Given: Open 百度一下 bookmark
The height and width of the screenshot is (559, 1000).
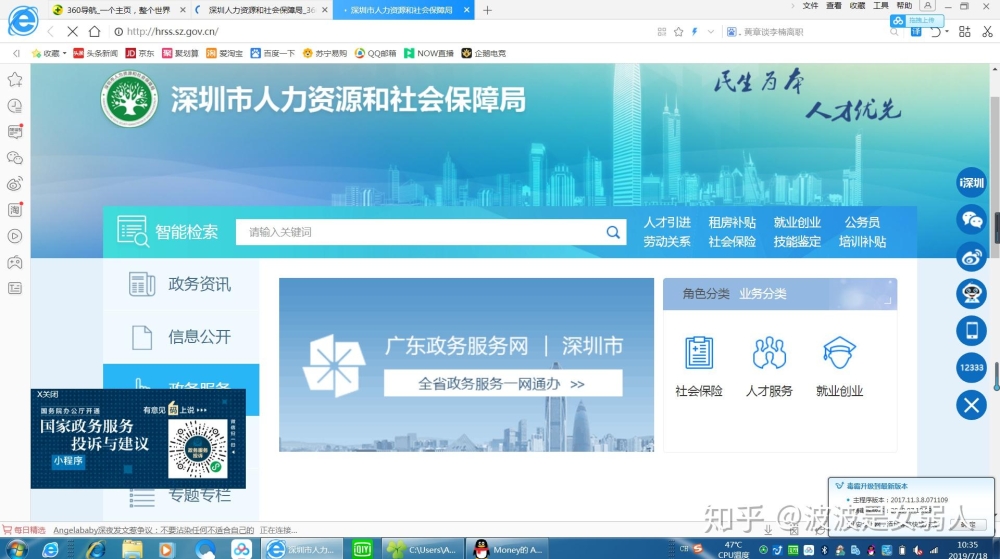Looking at the screenshot, I should 272,54.
